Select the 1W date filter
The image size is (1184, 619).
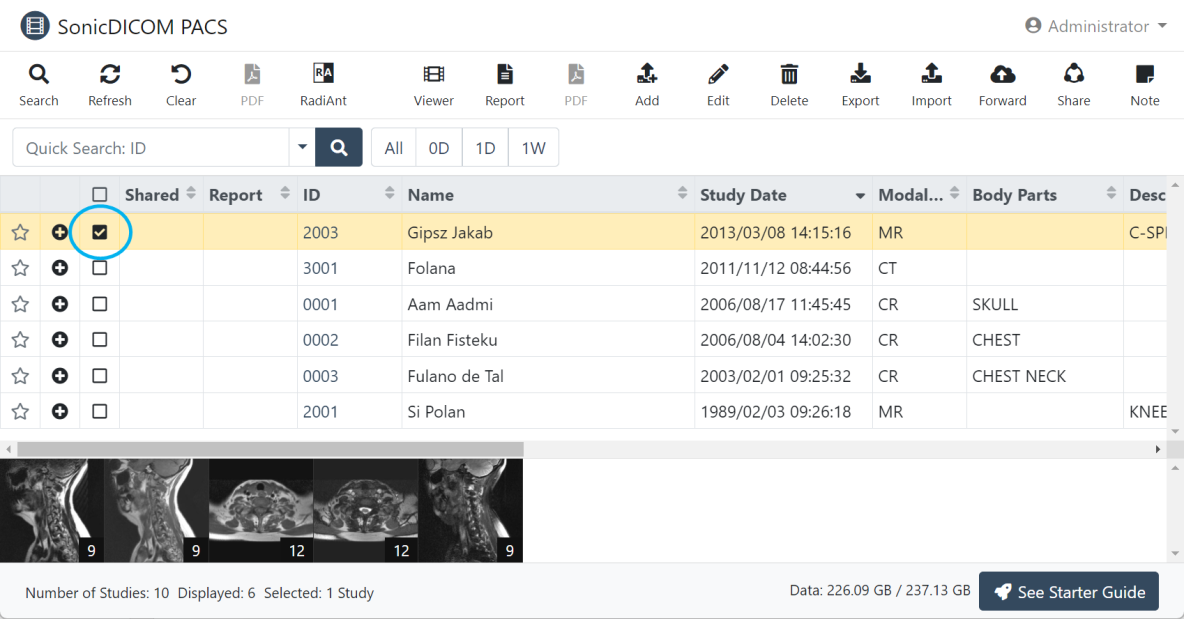pos(533,148)
